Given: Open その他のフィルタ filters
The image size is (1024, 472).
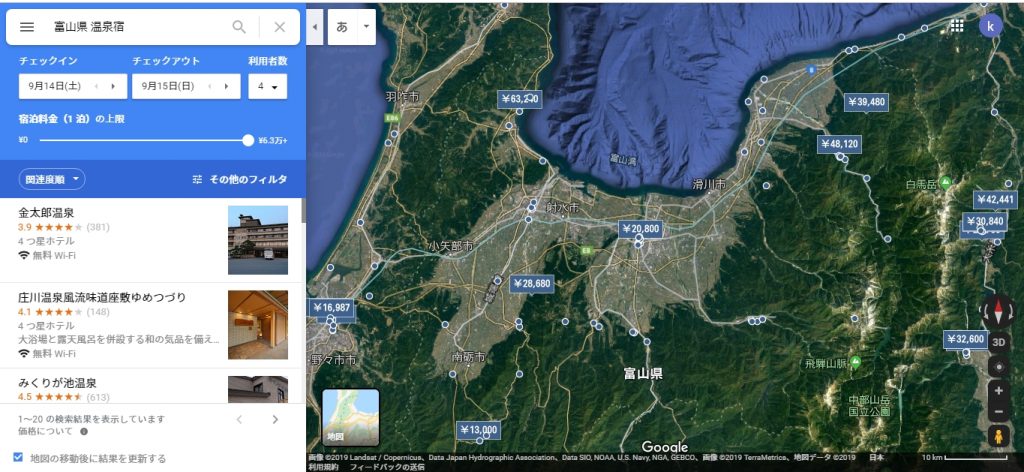Looking at the screenshot, I should coord(240,180).
